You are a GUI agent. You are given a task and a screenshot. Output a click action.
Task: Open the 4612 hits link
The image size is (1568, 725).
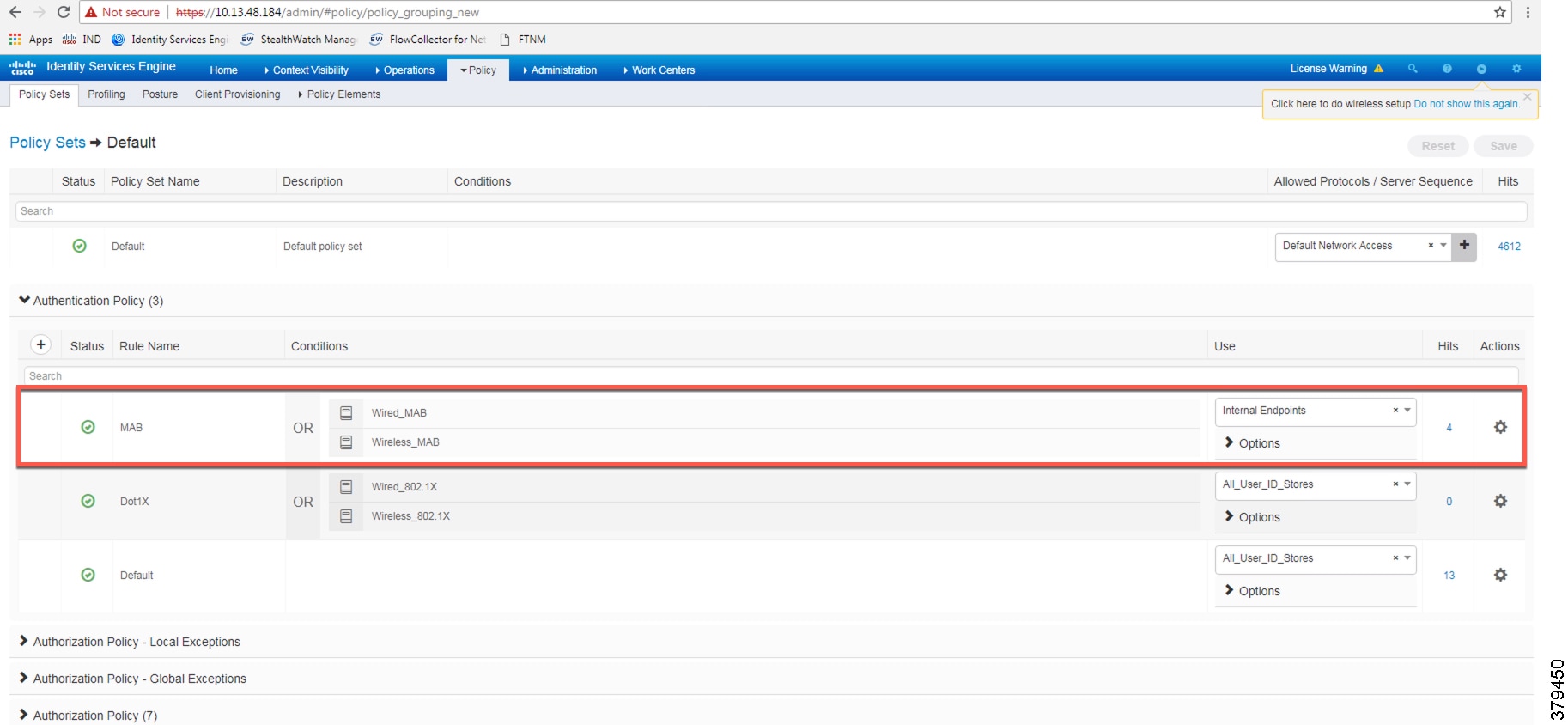click(x=1509, y=247)
